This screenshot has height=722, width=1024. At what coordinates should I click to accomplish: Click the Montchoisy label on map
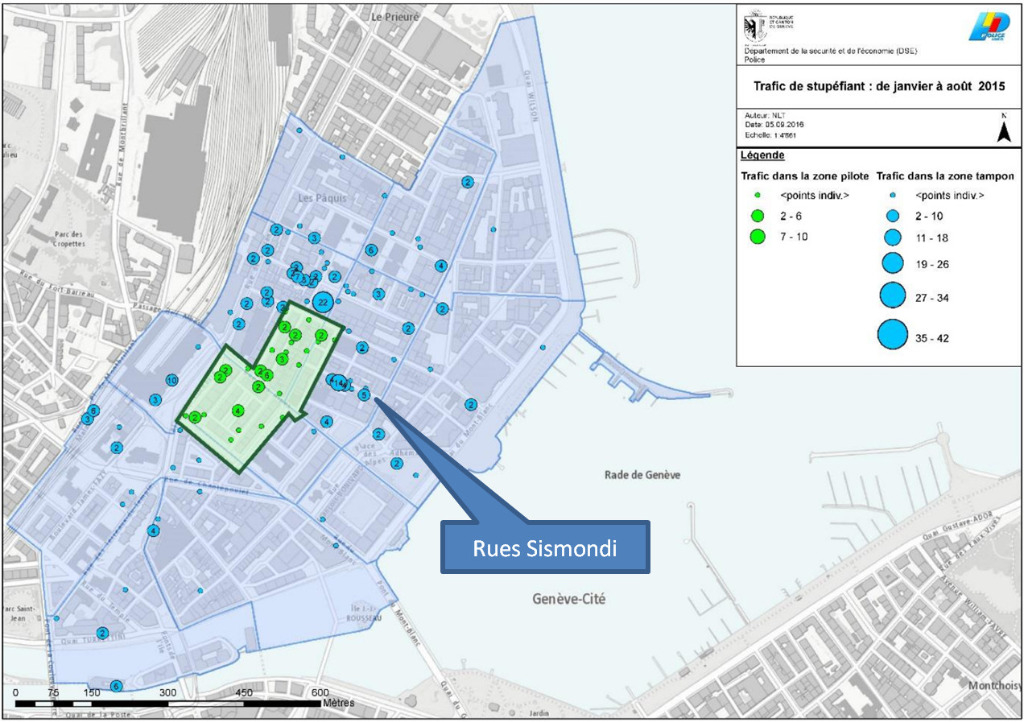coord(993,685)
